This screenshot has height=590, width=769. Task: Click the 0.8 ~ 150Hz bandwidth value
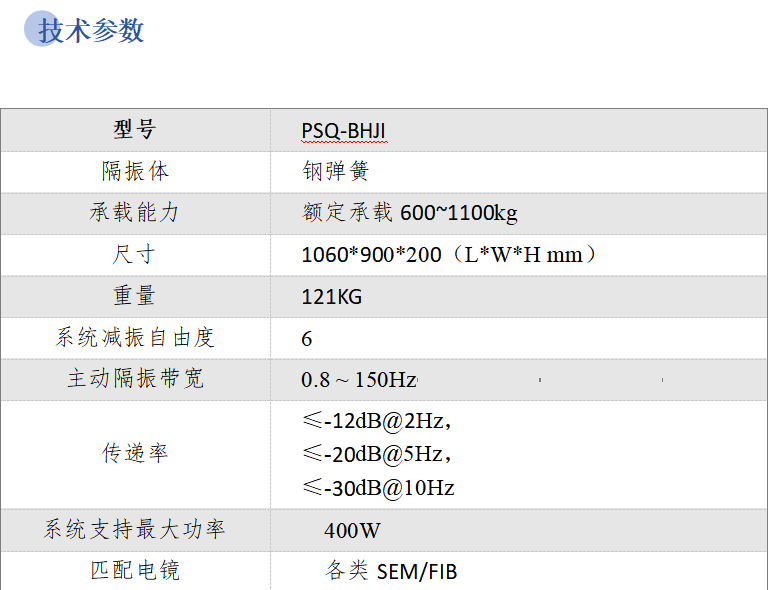coord(358,380)
